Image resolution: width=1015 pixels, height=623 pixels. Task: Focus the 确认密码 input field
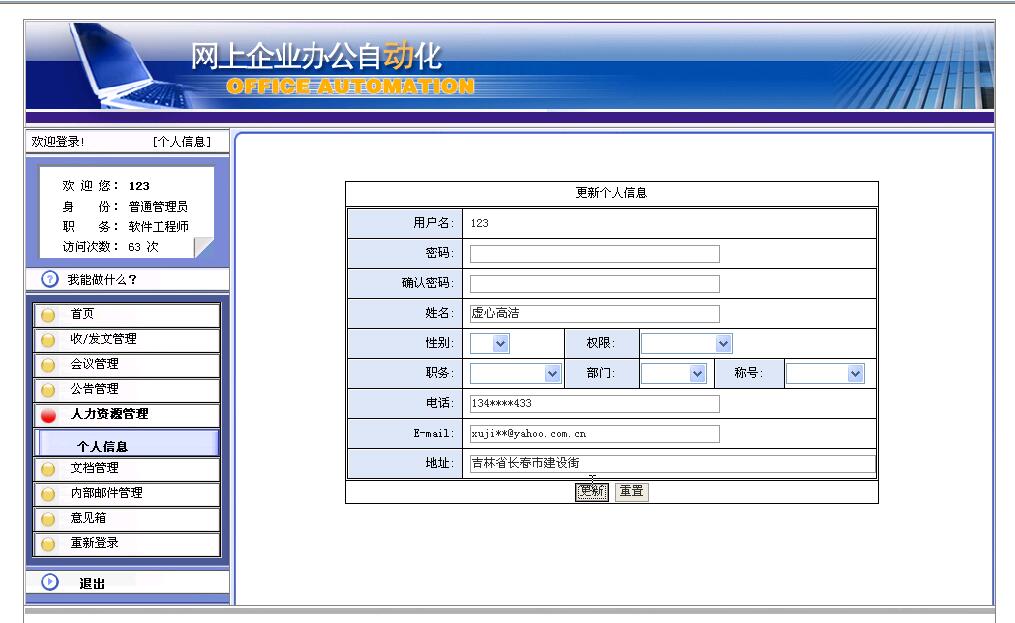tap(594, 284)
